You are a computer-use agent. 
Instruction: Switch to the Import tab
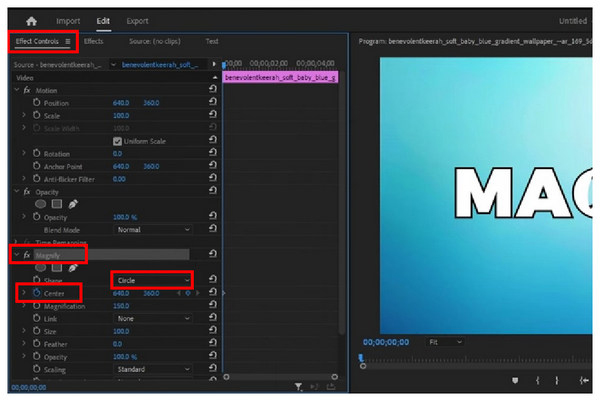coord(68,20)
